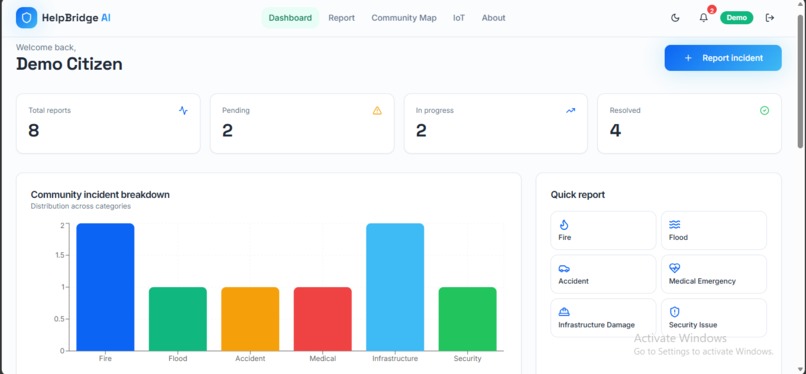Click the Demo Citizen name heading

point(69,64)
